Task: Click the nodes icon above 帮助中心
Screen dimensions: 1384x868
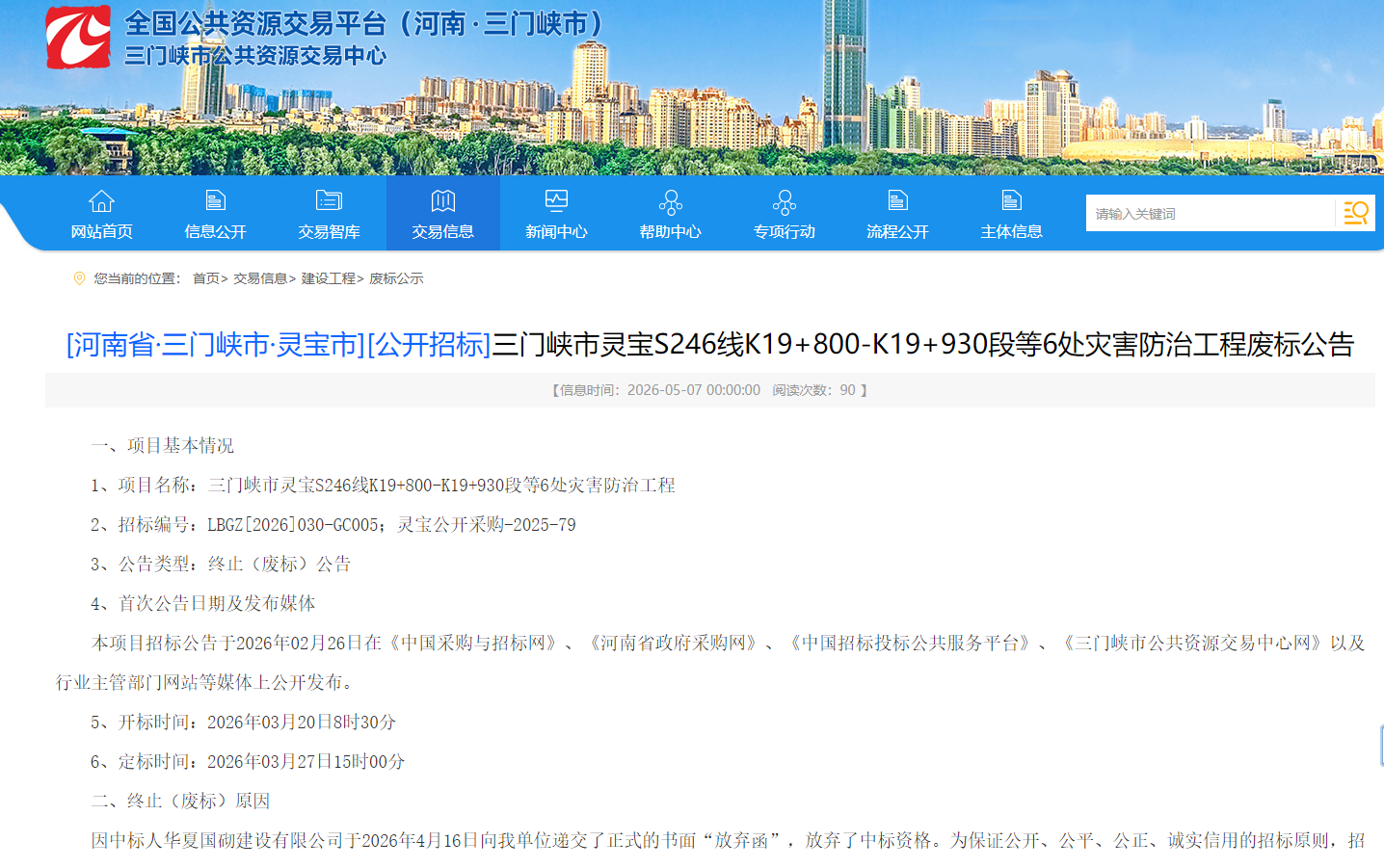Action: 670,202
